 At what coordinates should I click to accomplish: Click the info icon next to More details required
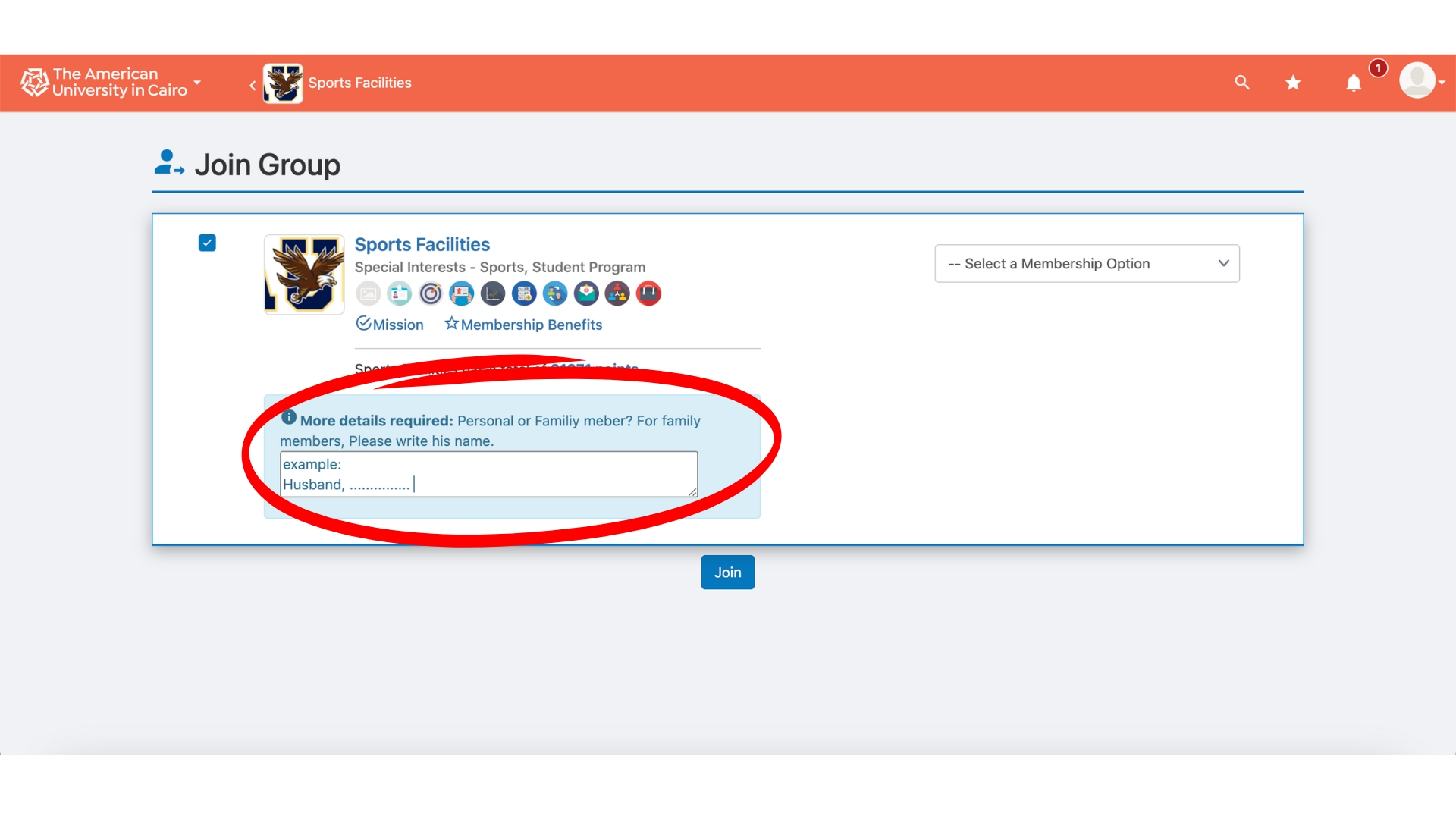[289, 418]
